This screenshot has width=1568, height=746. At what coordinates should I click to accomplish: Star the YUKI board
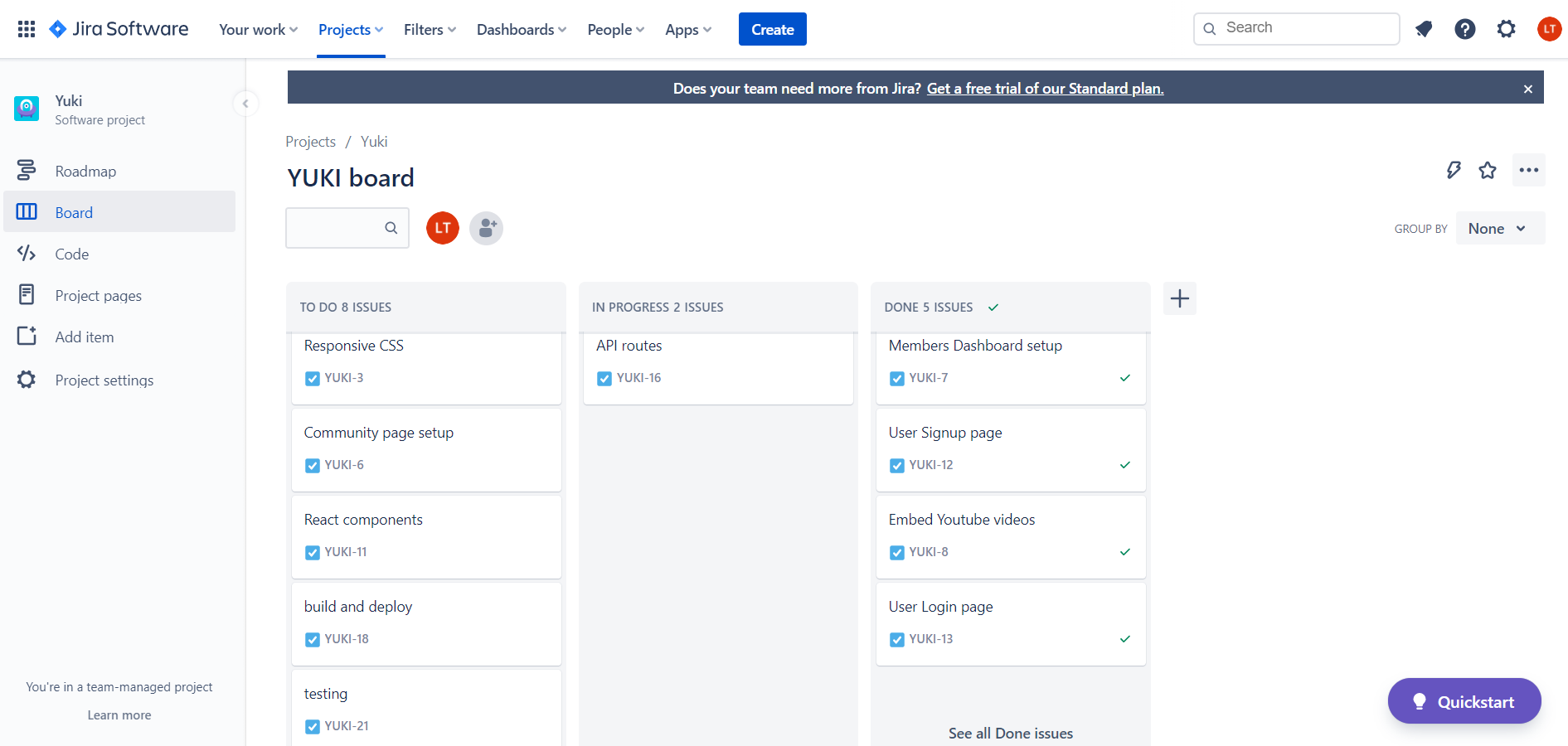pos(1488,170)
